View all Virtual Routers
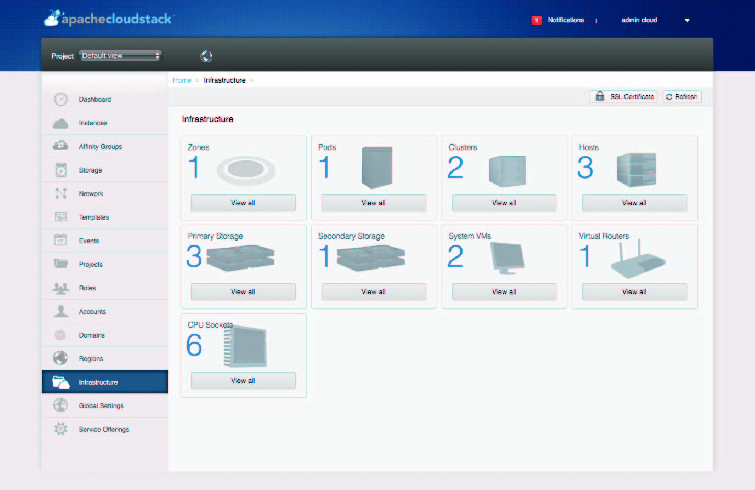The width and height of the screenshot is (755, 490). [x=634, y=292]
